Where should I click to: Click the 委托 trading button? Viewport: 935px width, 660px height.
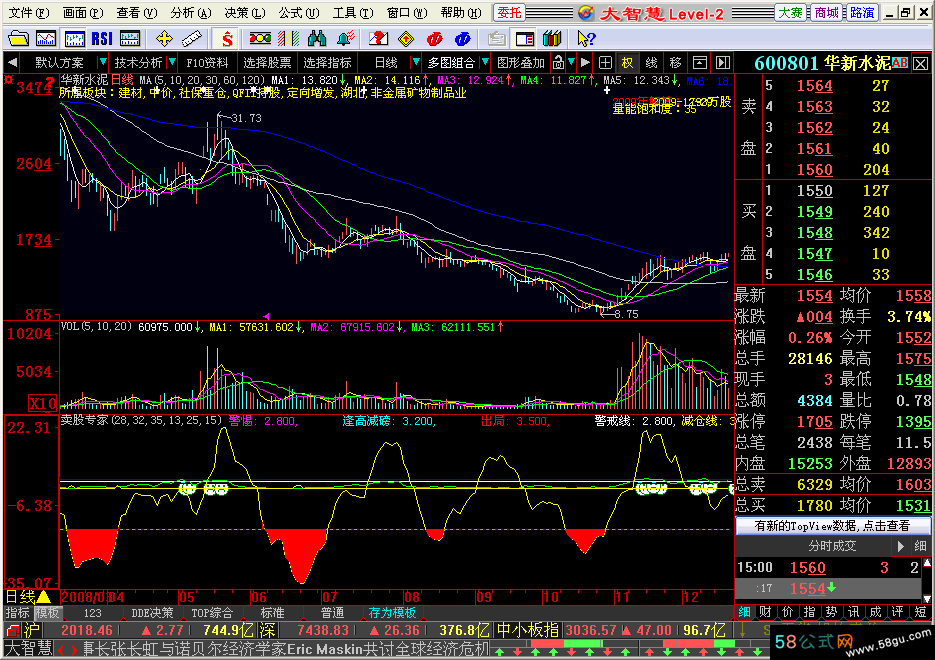(x=509, y=13)
